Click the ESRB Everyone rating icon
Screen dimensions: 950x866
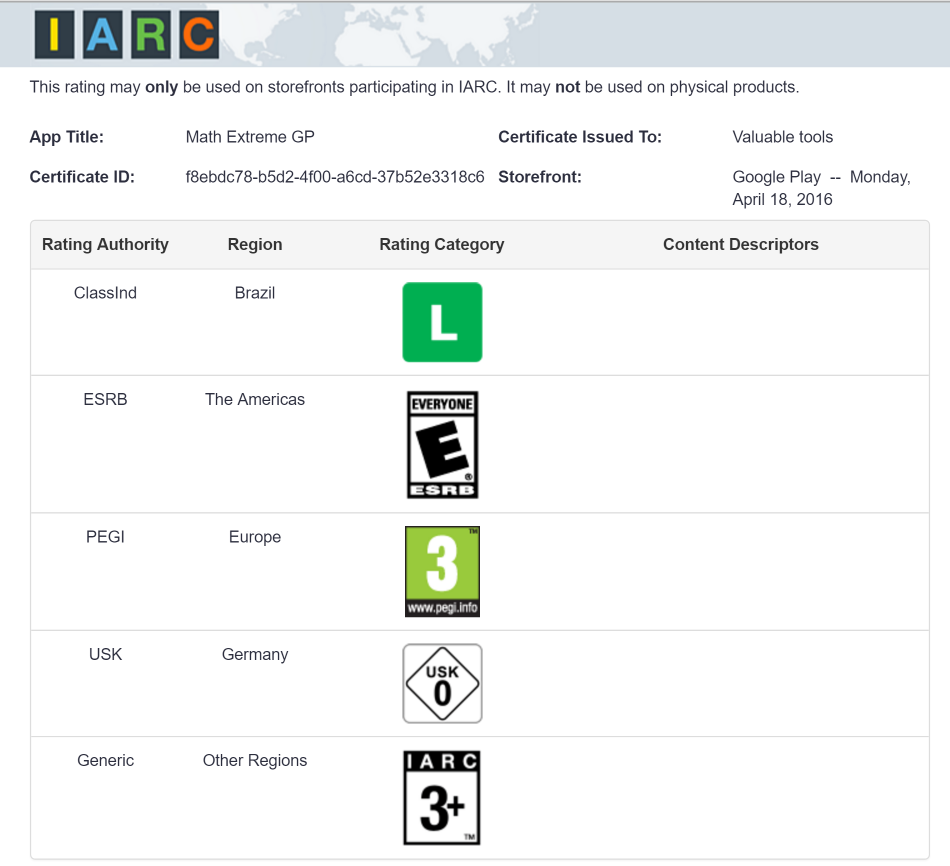[x=442, y=445]
